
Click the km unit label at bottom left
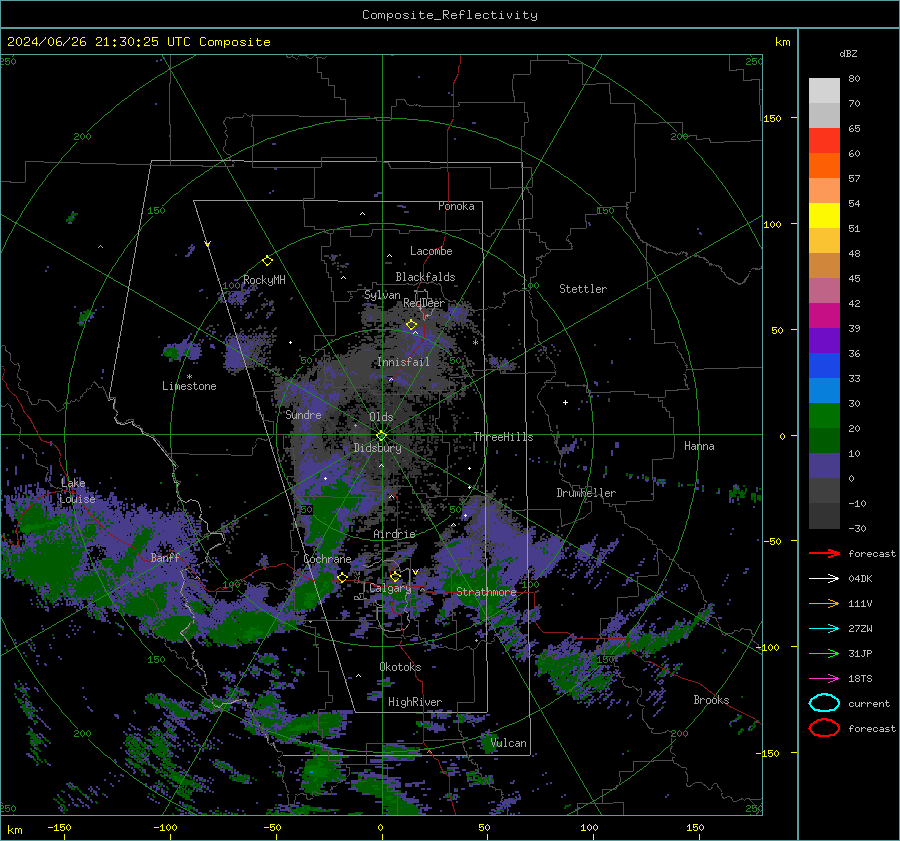(14, 830)
